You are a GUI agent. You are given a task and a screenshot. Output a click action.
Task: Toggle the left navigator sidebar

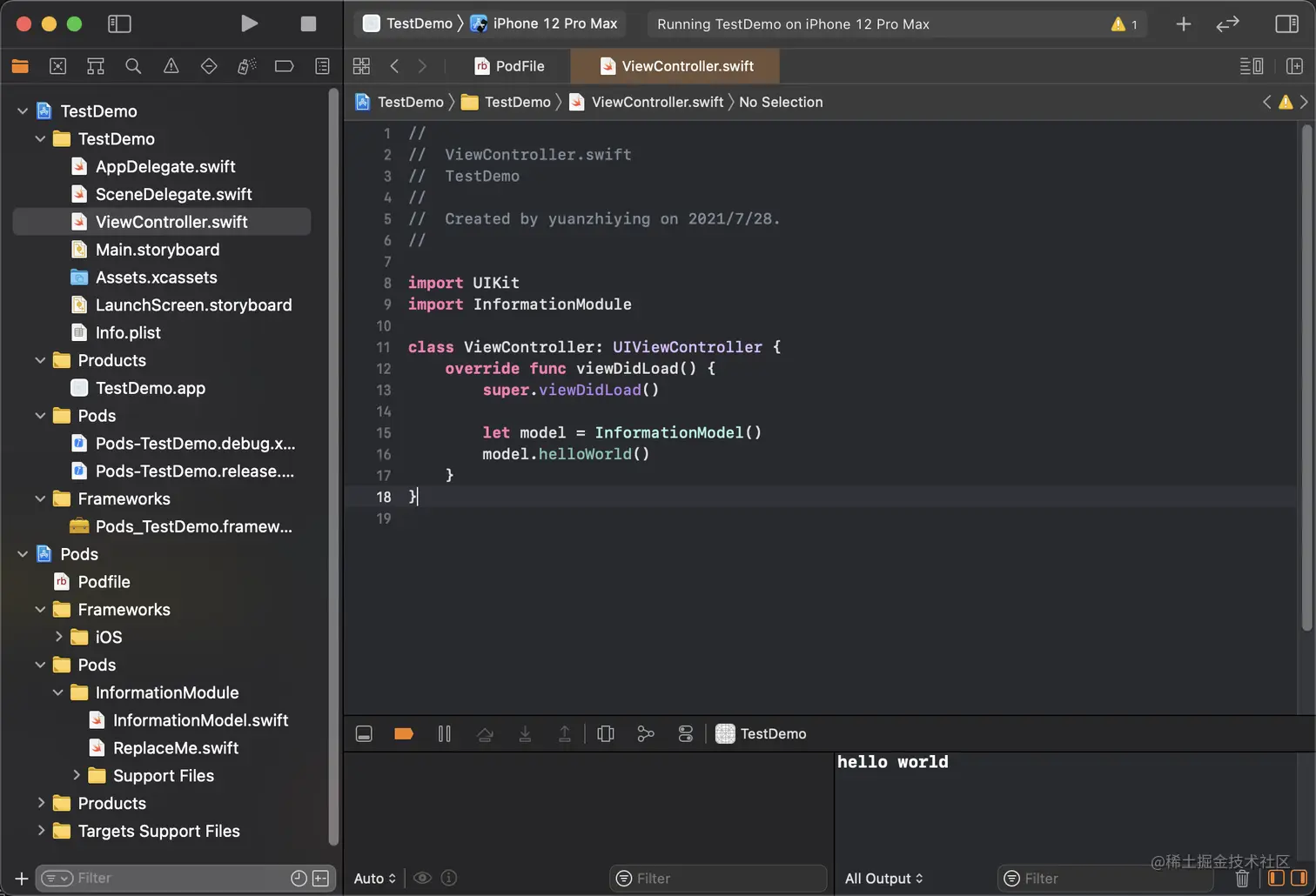[x=119, y=23]
